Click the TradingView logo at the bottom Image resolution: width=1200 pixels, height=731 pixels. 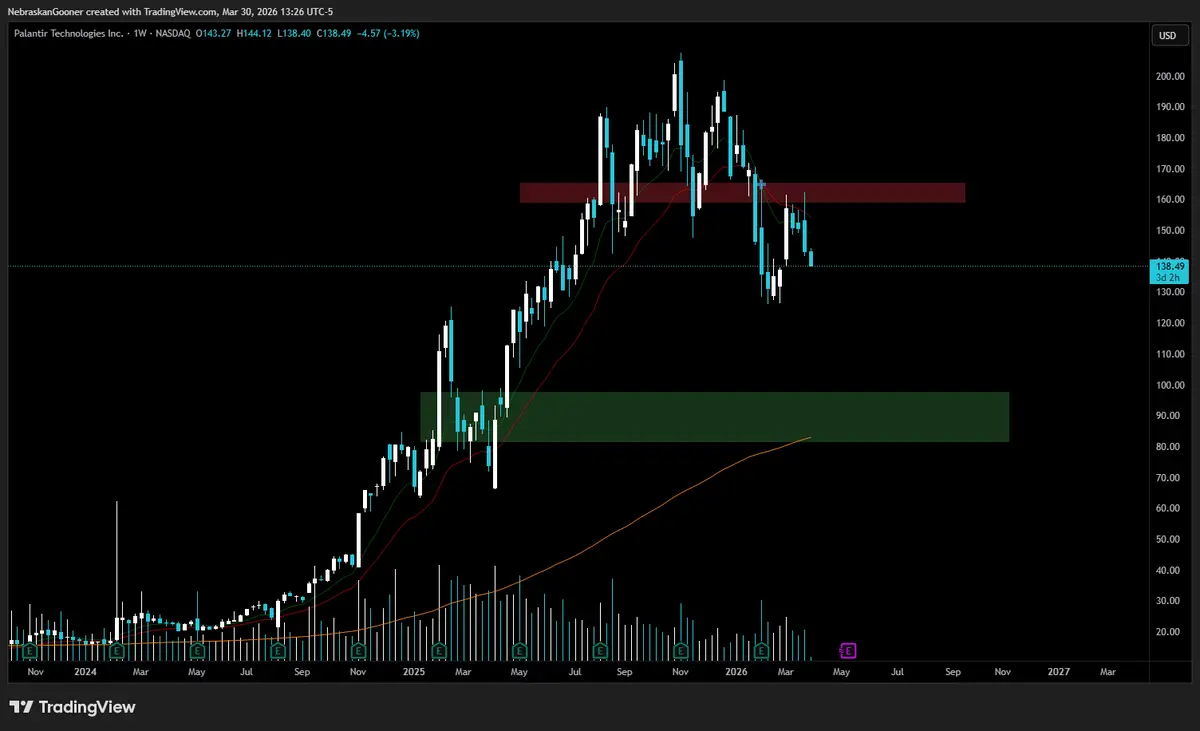(x=72, y=707)
